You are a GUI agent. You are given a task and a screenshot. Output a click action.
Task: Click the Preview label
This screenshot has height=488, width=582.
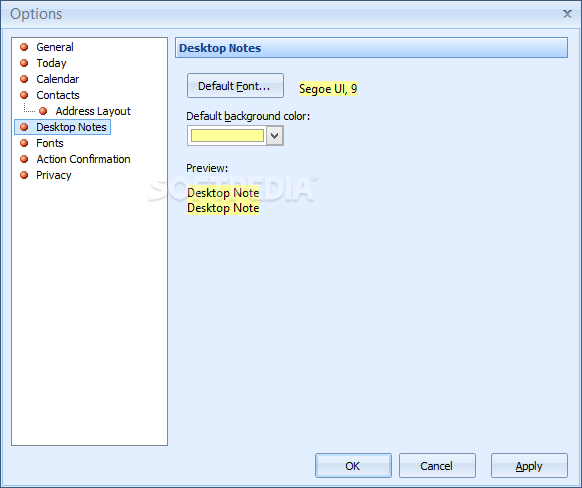[207, 168]
